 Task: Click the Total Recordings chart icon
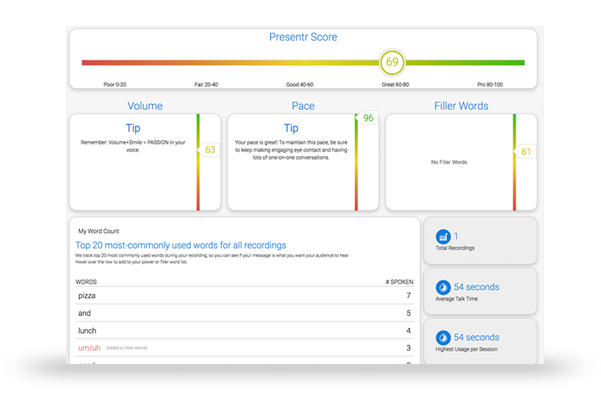click(443, 236)
